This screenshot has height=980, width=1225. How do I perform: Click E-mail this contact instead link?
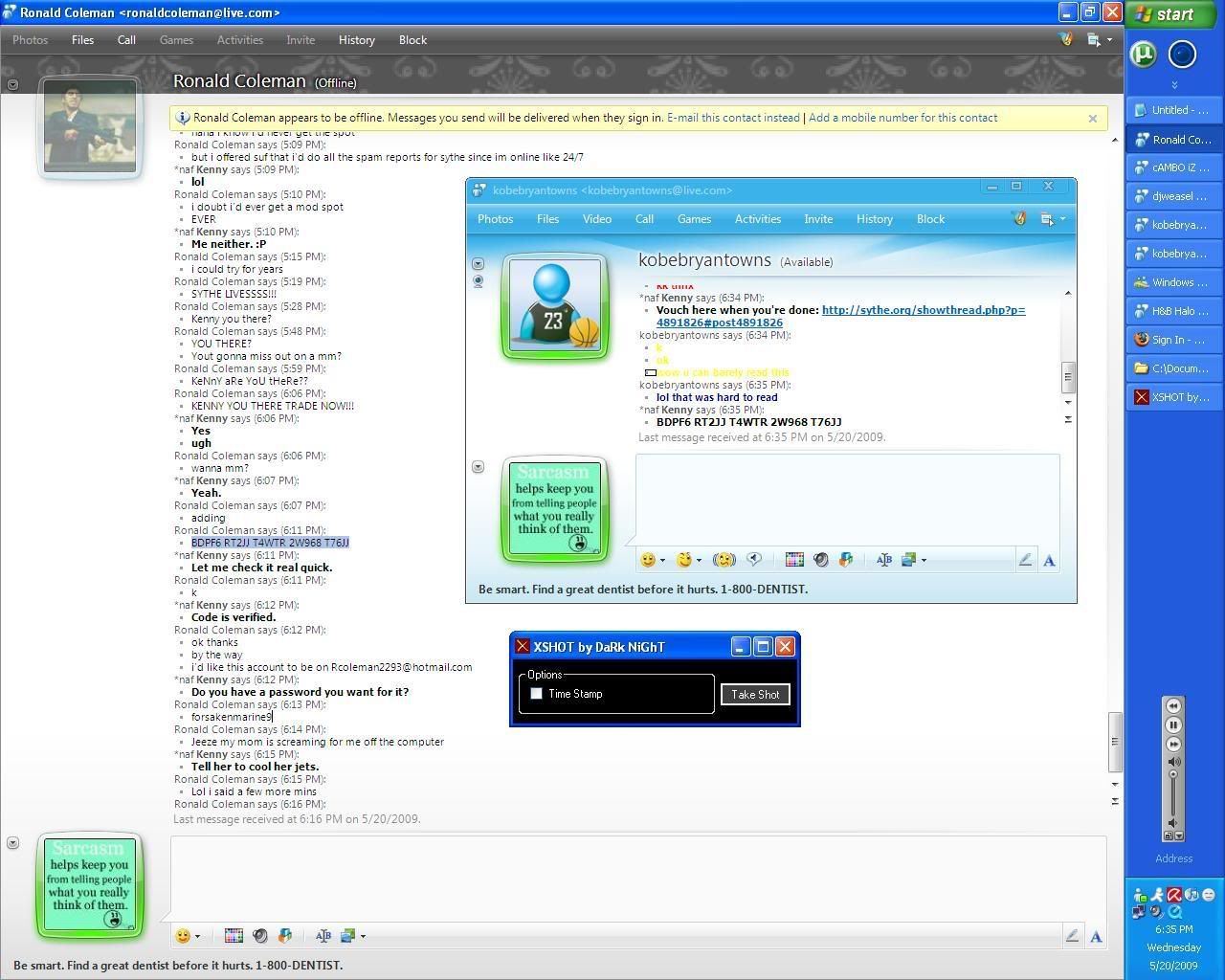coord(733,118)
